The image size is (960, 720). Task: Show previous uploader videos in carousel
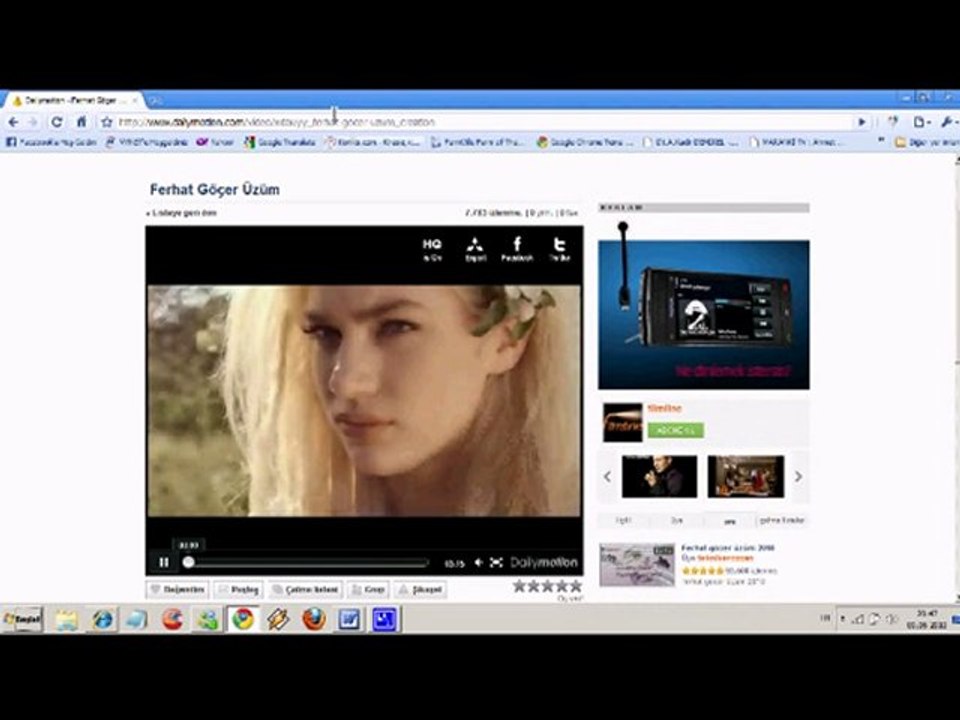tap(607, 476)
